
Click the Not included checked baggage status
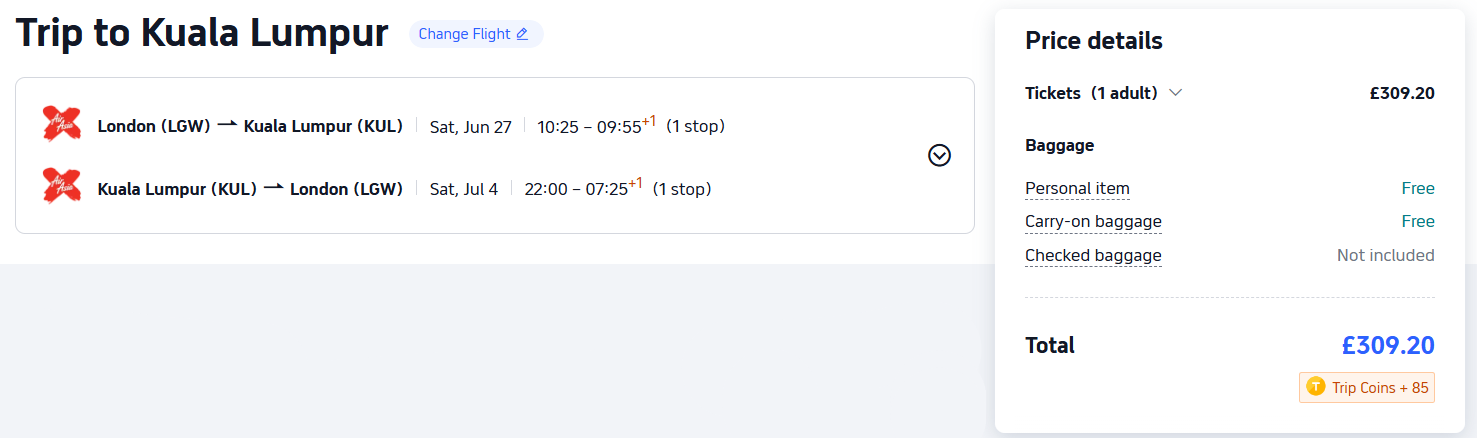click(1385, 255)
